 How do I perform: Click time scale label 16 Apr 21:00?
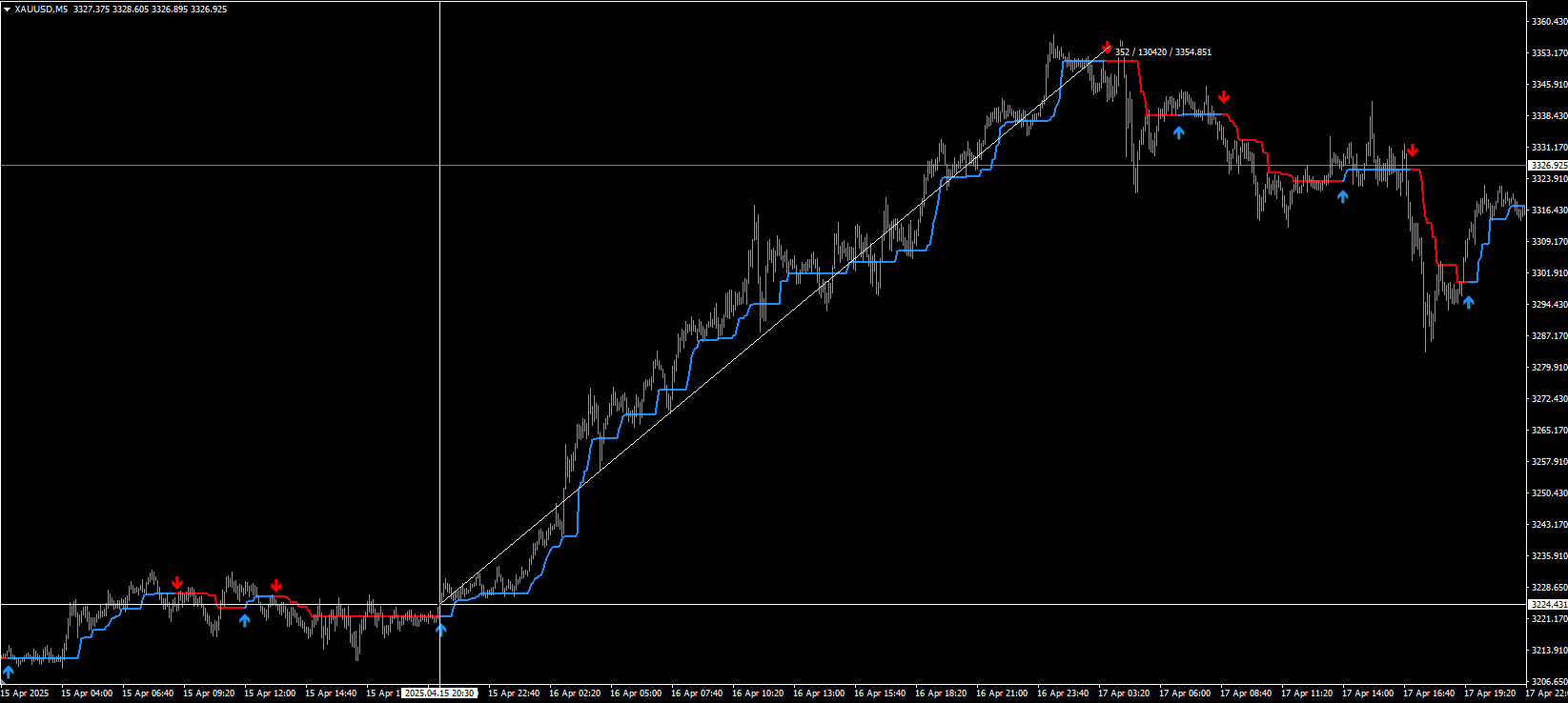tap(1002, 693)
